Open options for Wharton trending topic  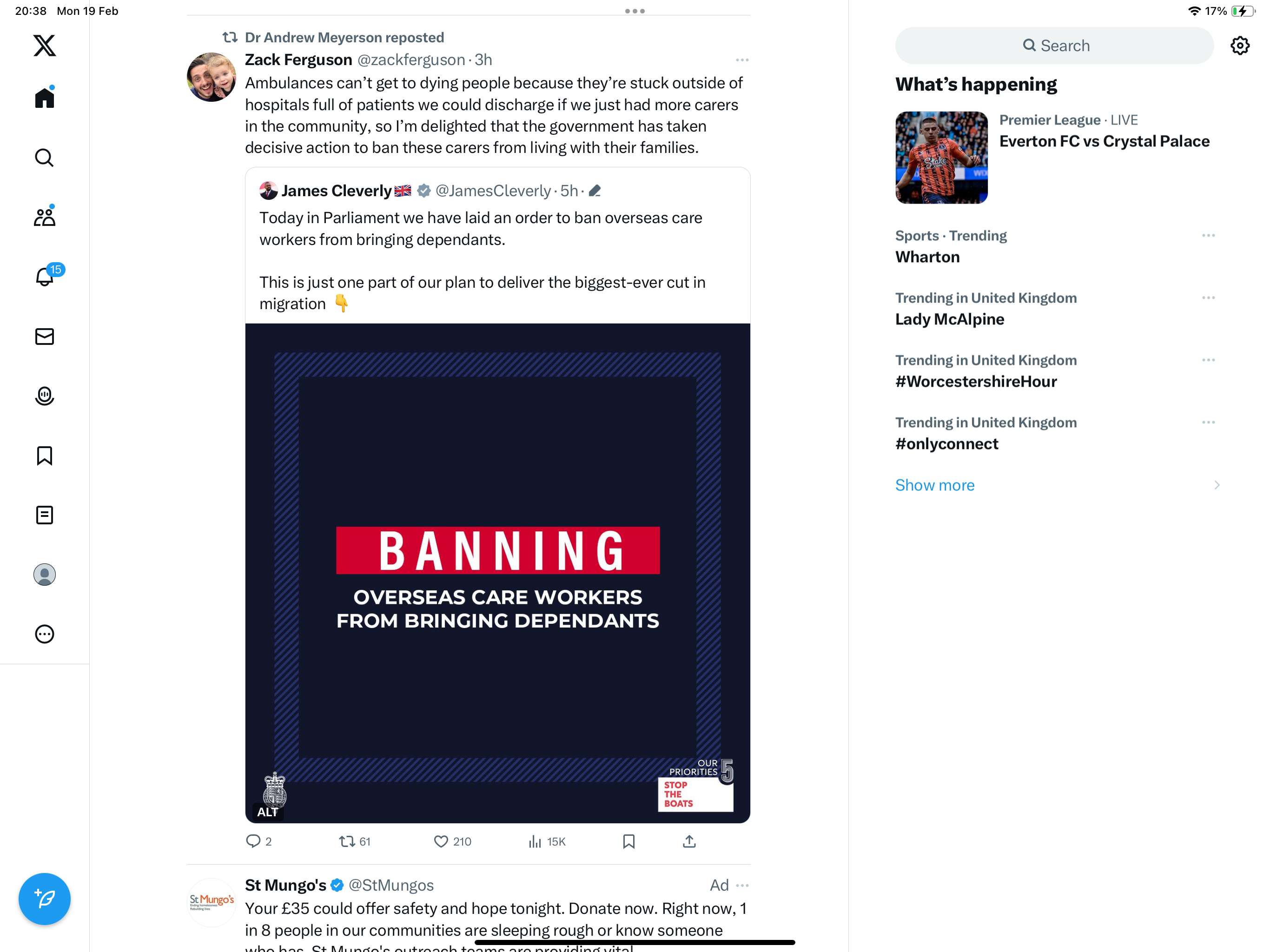pyautogui.click(x=1208, y=235)
